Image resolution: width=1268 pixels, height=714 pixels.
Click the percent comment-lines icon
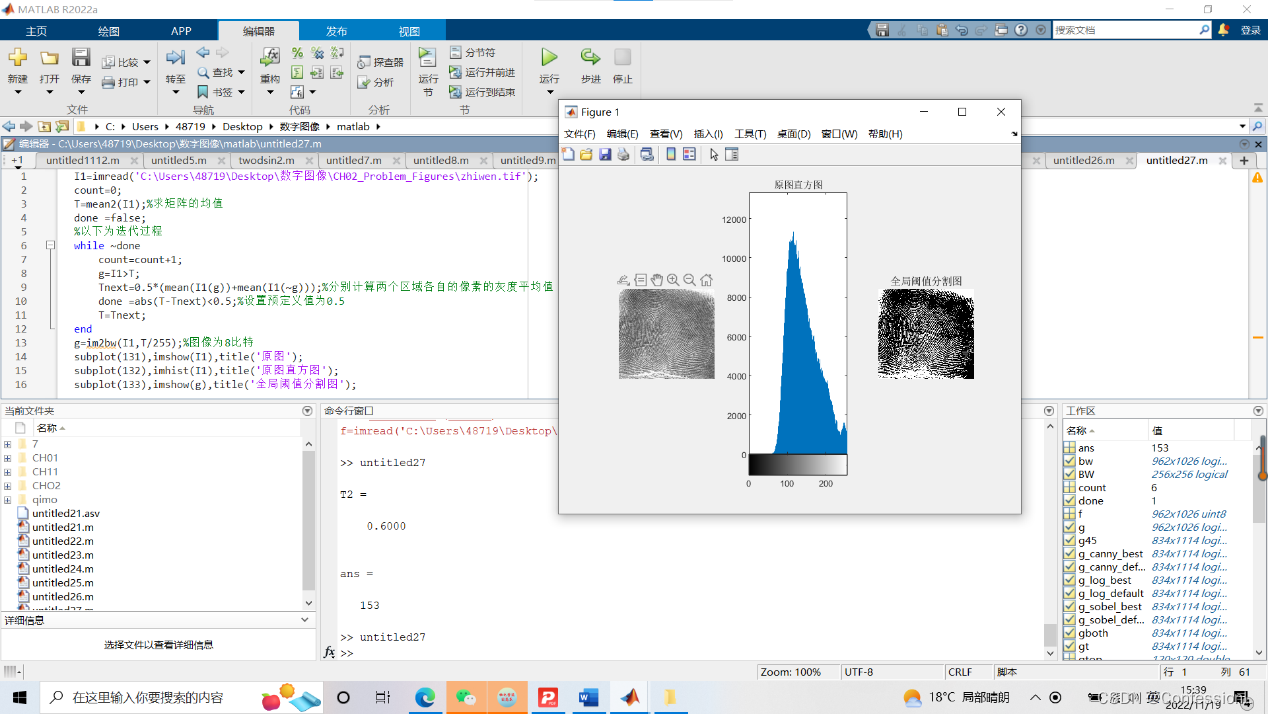(297, 53)
